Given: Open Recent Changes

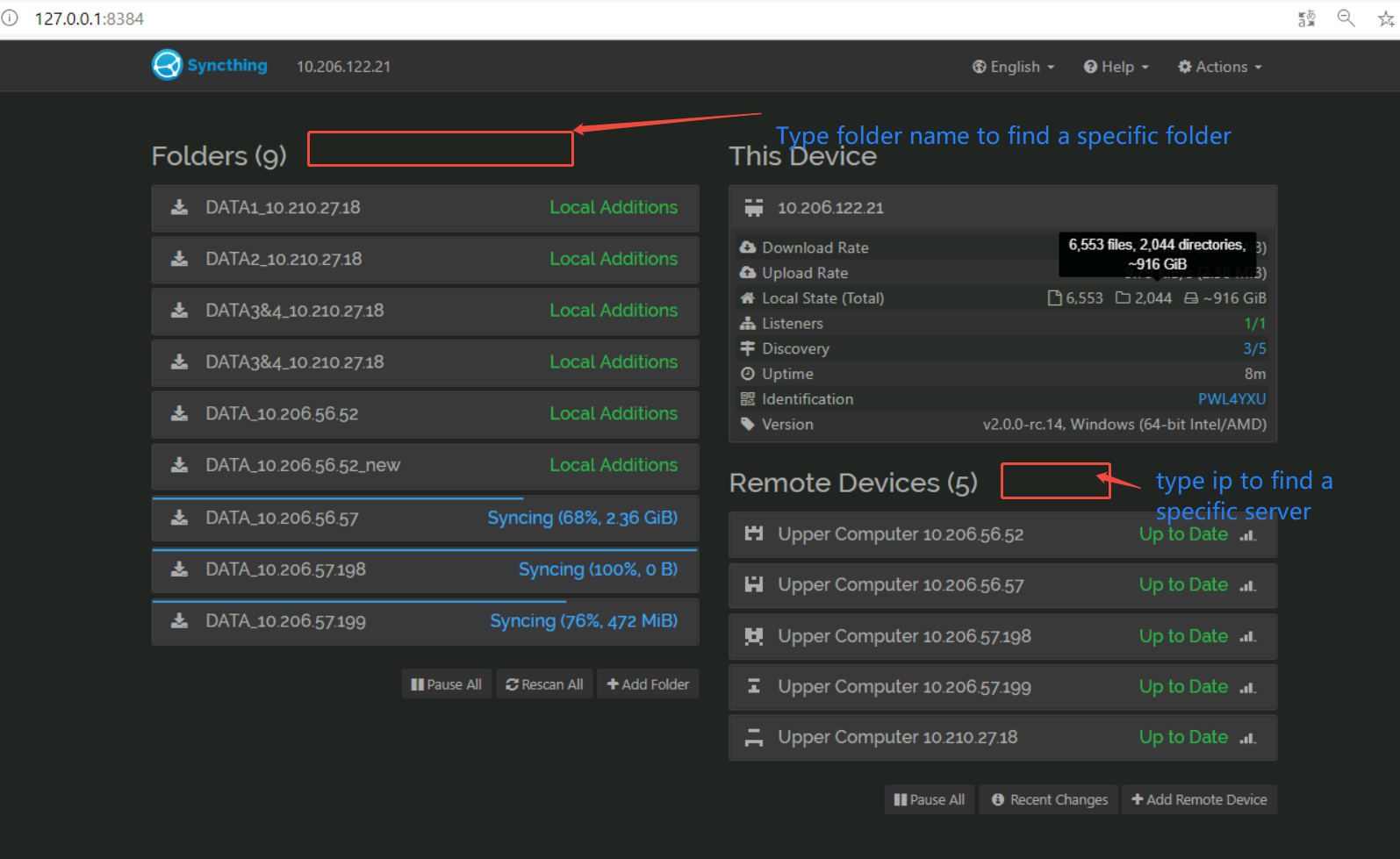Looking at the screenshot, I should (1049, 800).
